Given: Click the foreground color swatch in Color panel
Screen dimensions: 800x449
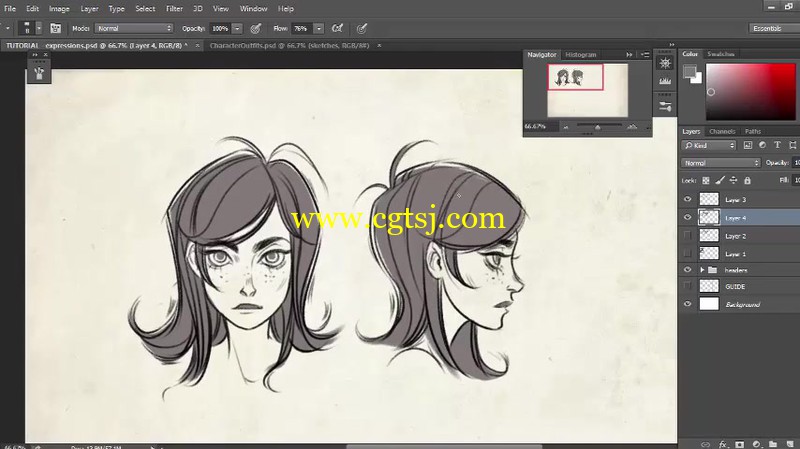Looking at the screenshot, I should 689,71.
